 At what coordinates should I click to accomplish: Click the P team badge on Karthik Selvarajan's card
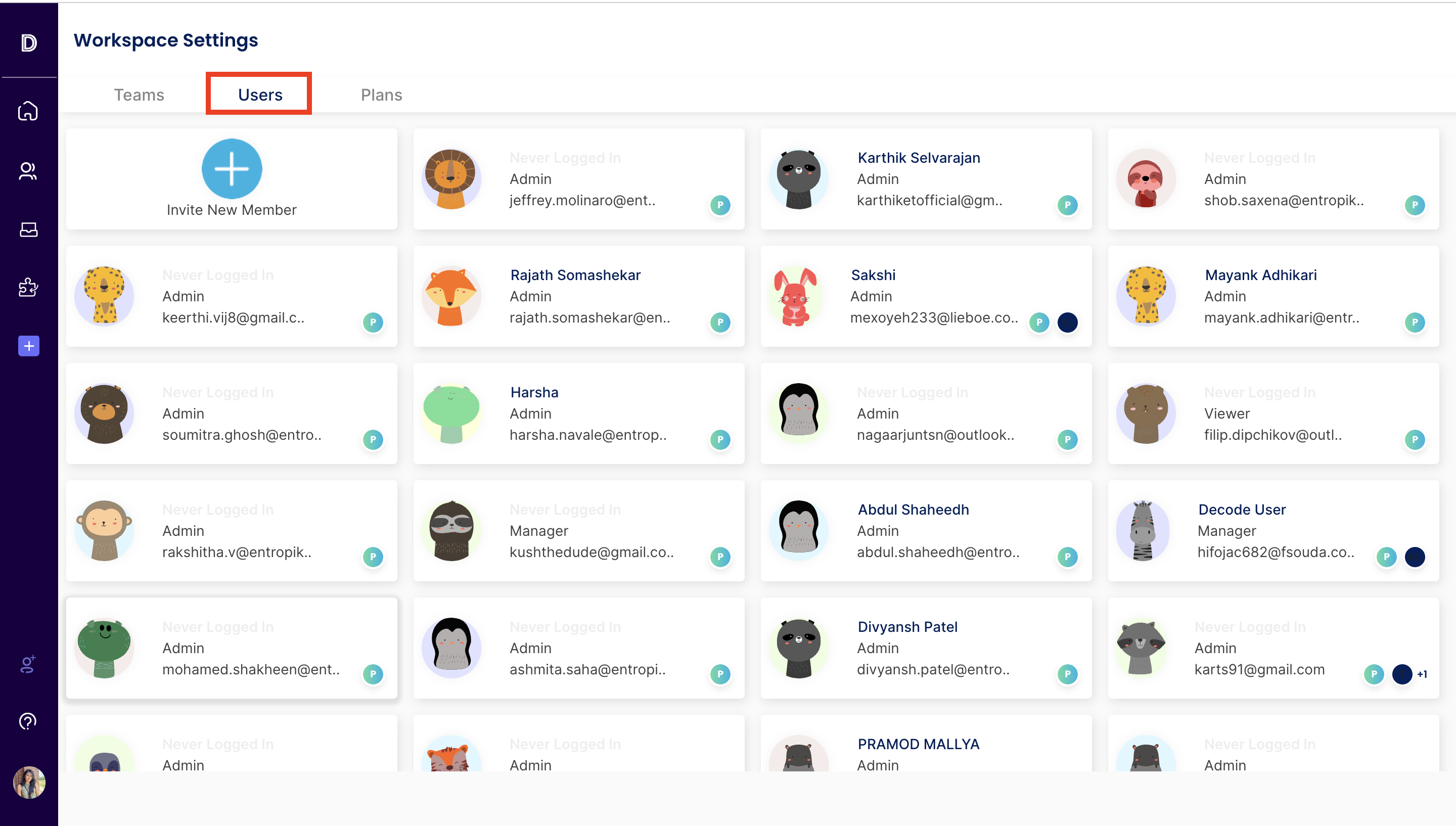point(1067,205)
